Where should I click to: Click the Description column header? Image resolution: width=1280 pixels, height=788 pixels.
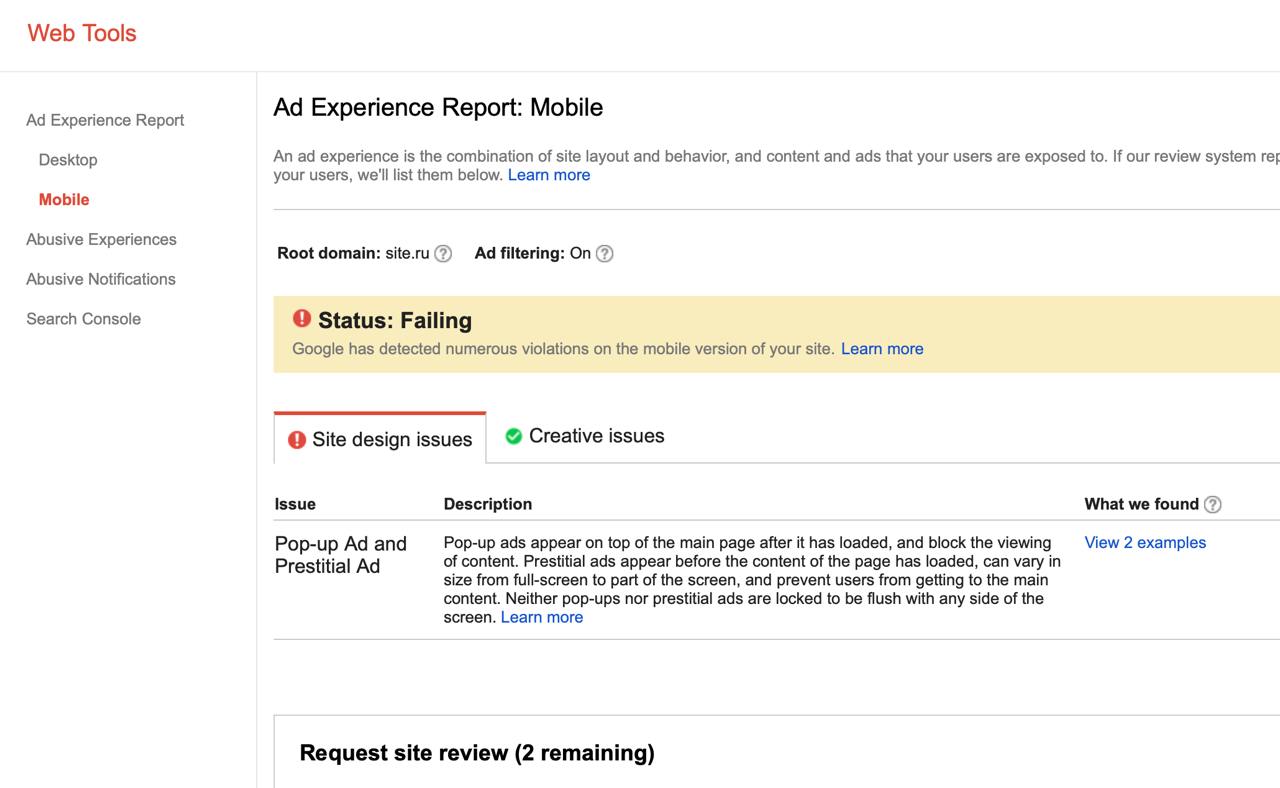pos(487,504)
